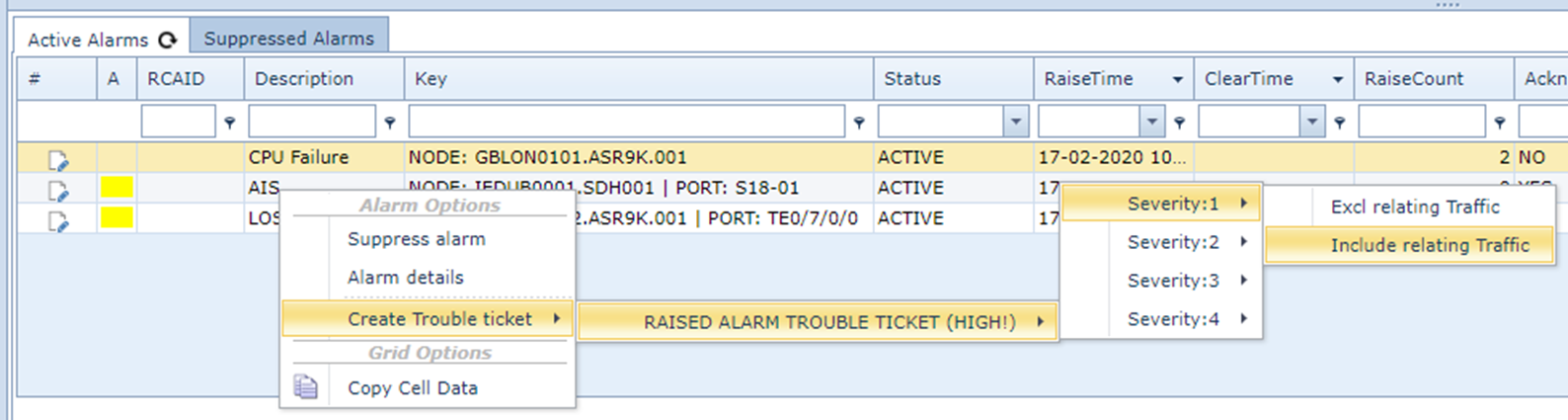This screenshot has width=1568, height=420.
Task: Open the Status filter dropdown
Action: coord(1016,122)
